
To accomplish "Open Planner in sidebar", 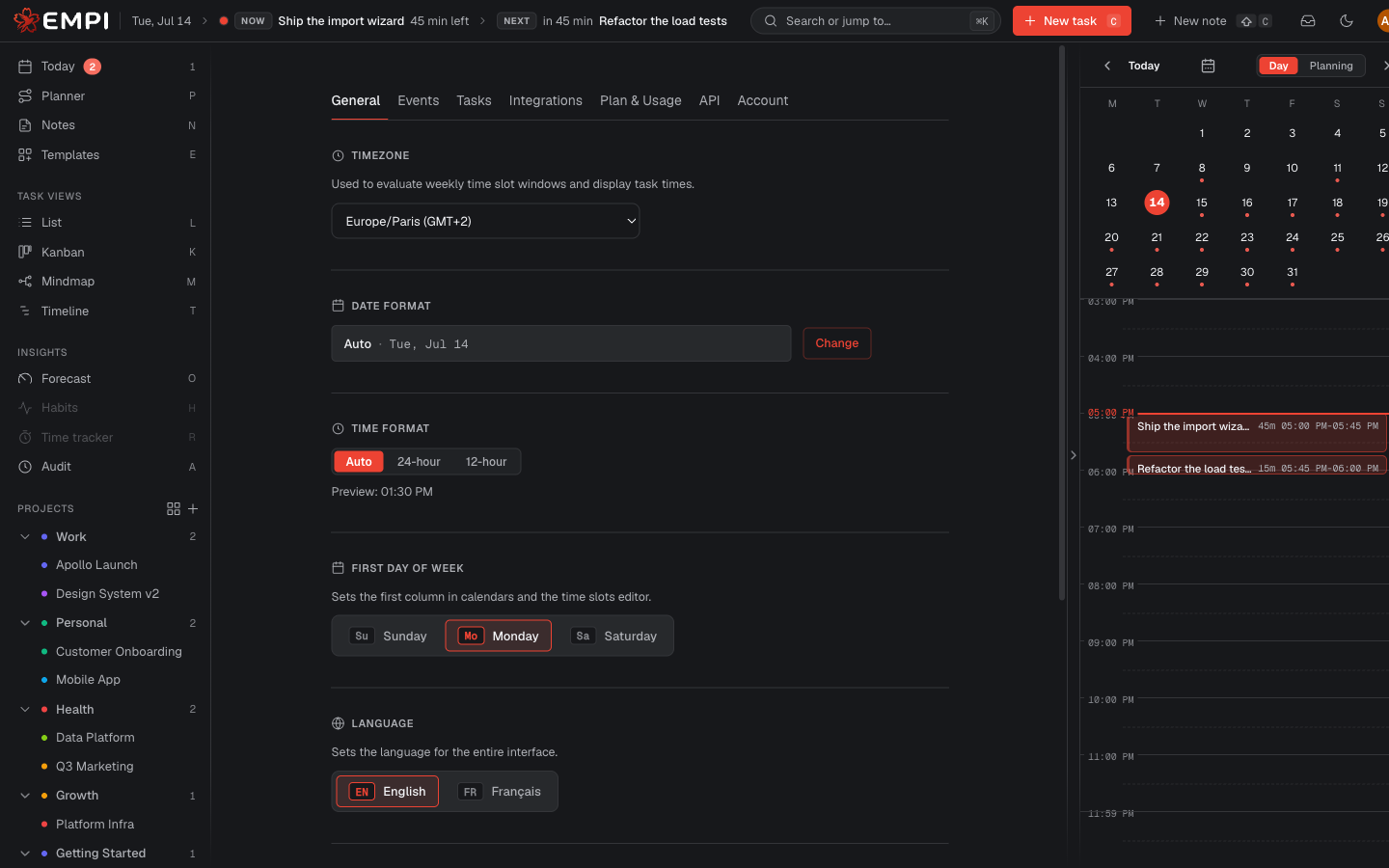I will coord(106,95).
